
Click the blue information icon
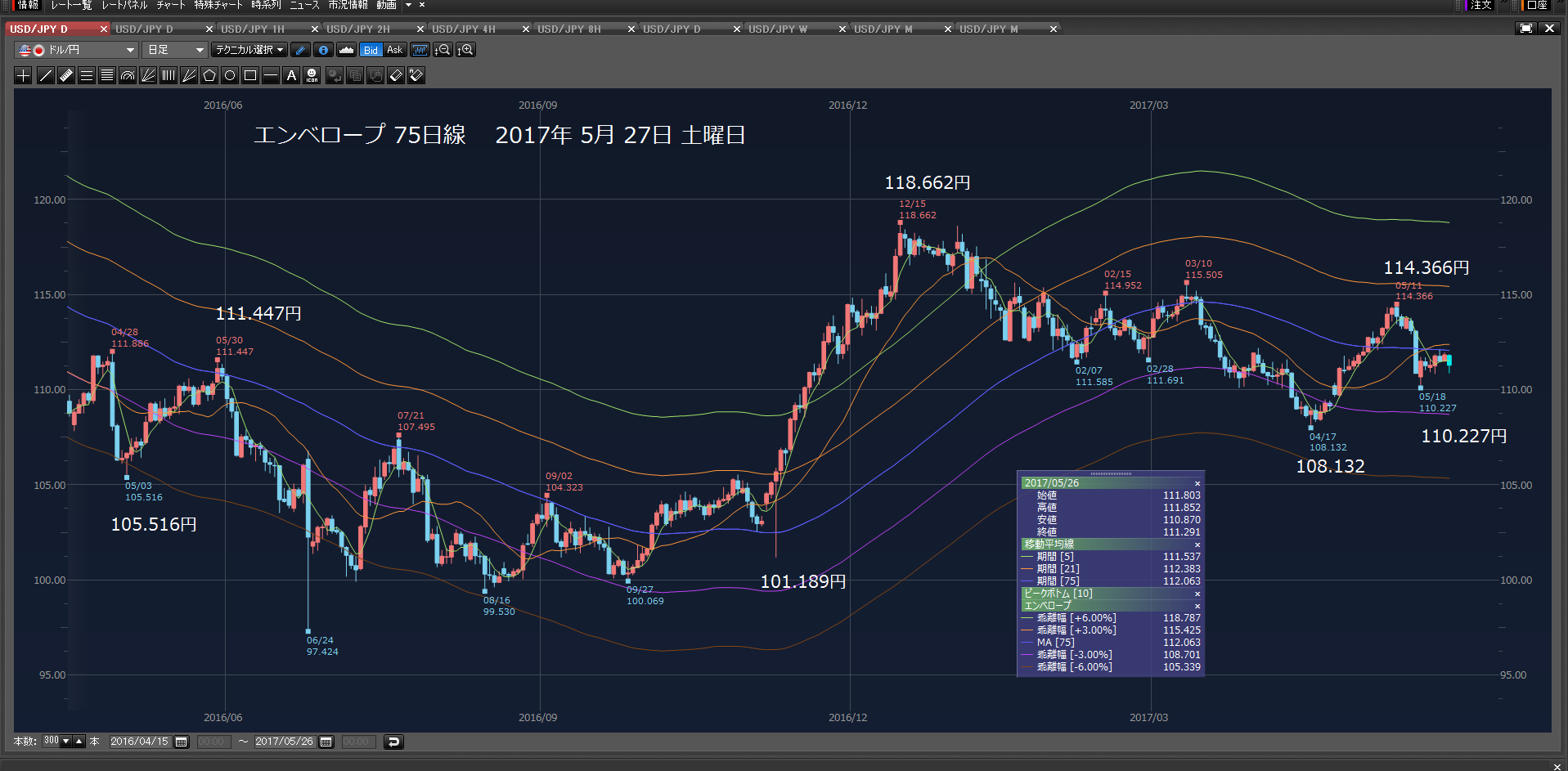pos(323,50)
